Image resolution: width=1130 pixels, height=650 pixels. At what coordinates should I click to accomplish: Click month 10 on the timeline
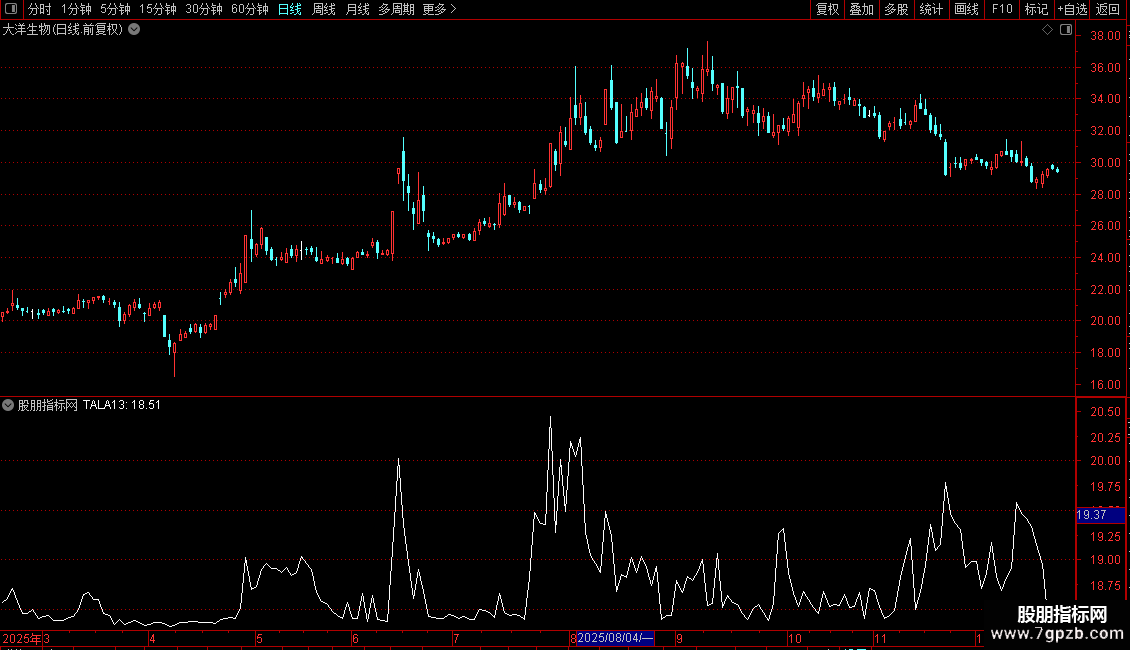click(x=794, y=638)
